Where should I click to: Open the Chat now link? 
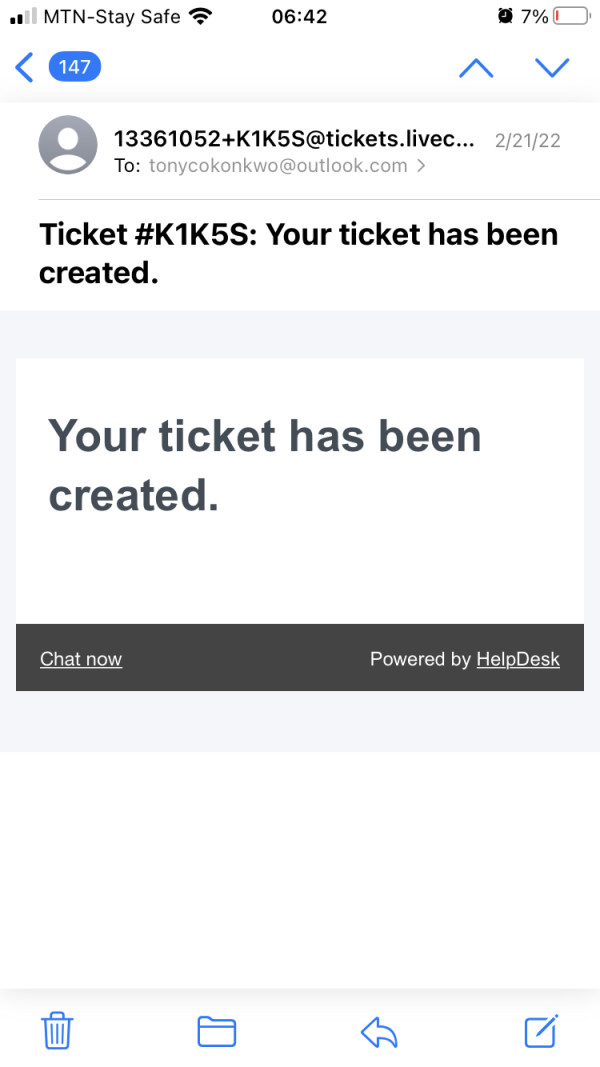(x=81, y=659)
